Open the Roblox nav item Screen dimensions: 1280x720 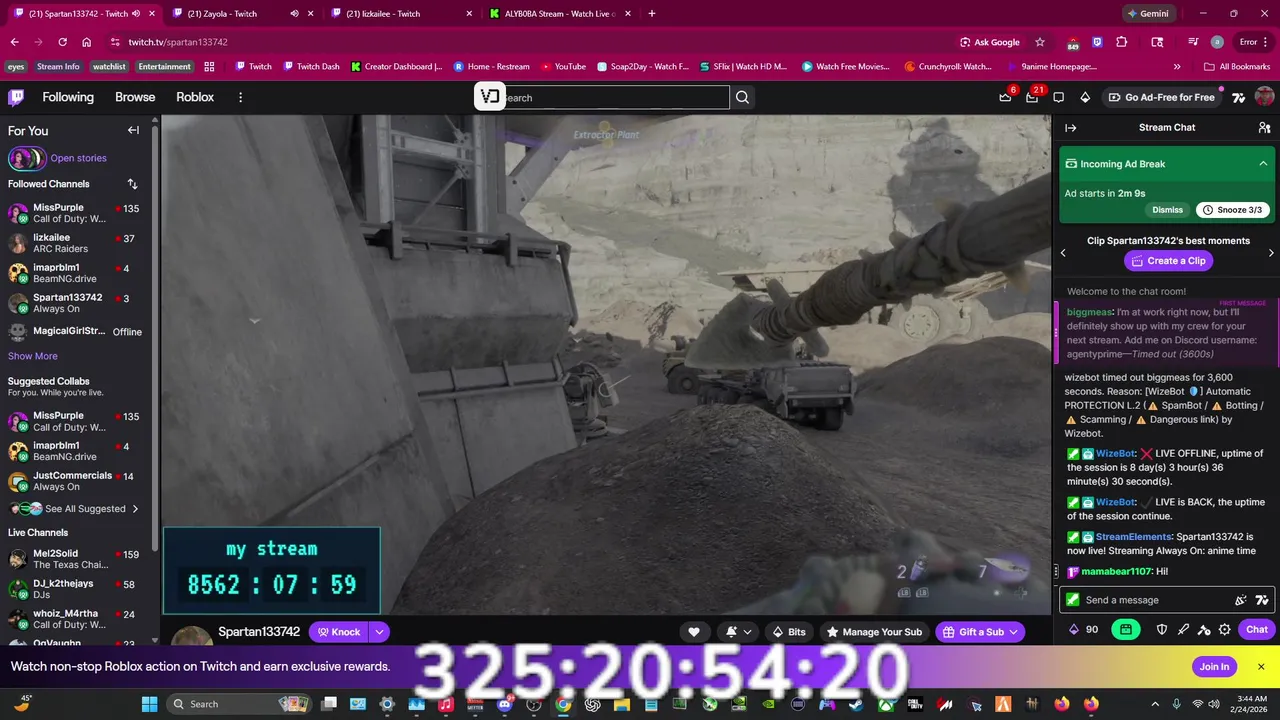click(195, 97)
